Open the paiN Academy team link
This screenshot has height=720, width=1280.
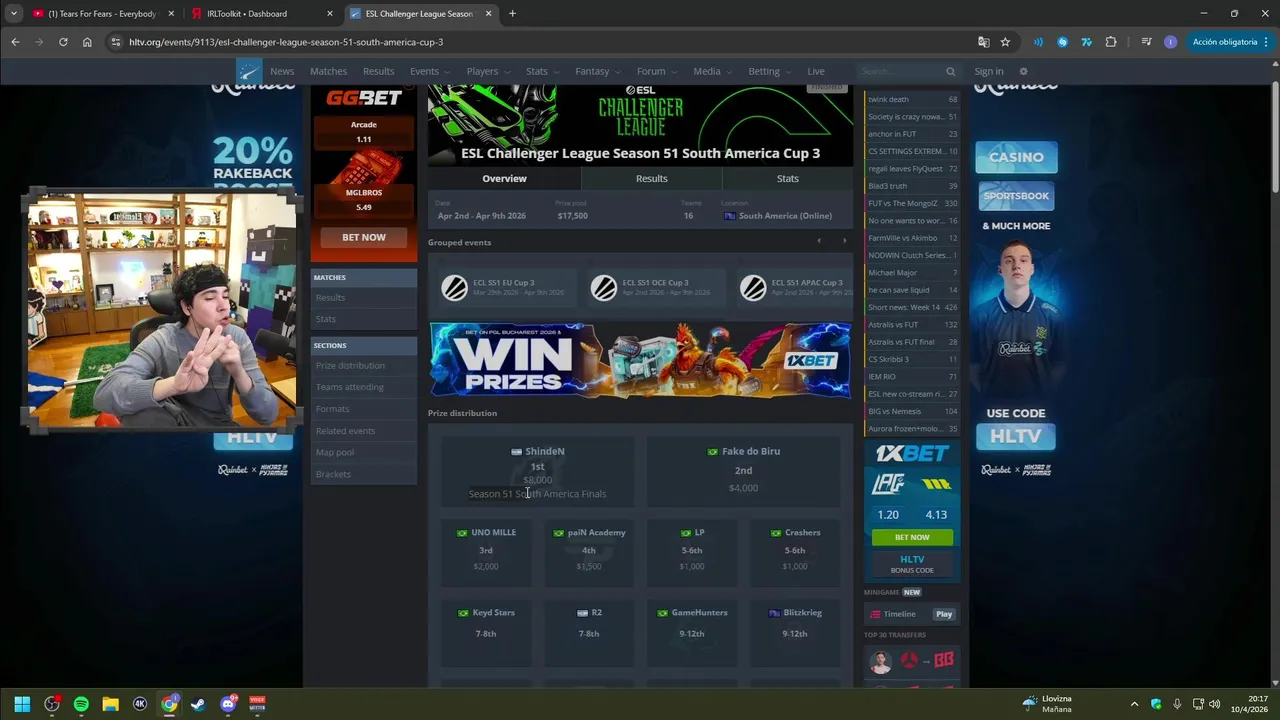click(596, 532)
